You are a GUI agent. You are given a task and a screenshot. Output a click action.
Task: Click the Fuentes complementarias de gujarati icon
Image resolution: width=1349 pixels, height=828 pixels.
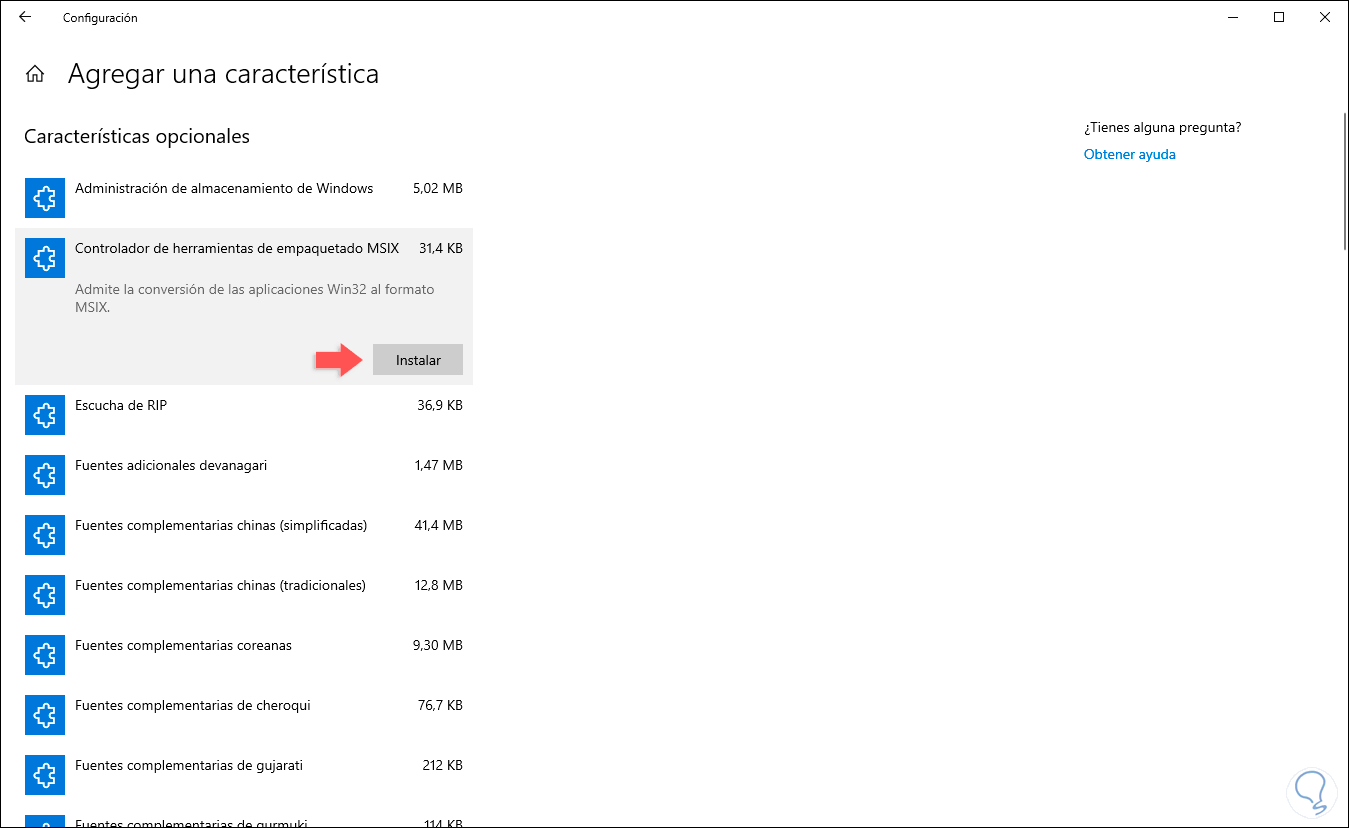[x=45, y=776]
